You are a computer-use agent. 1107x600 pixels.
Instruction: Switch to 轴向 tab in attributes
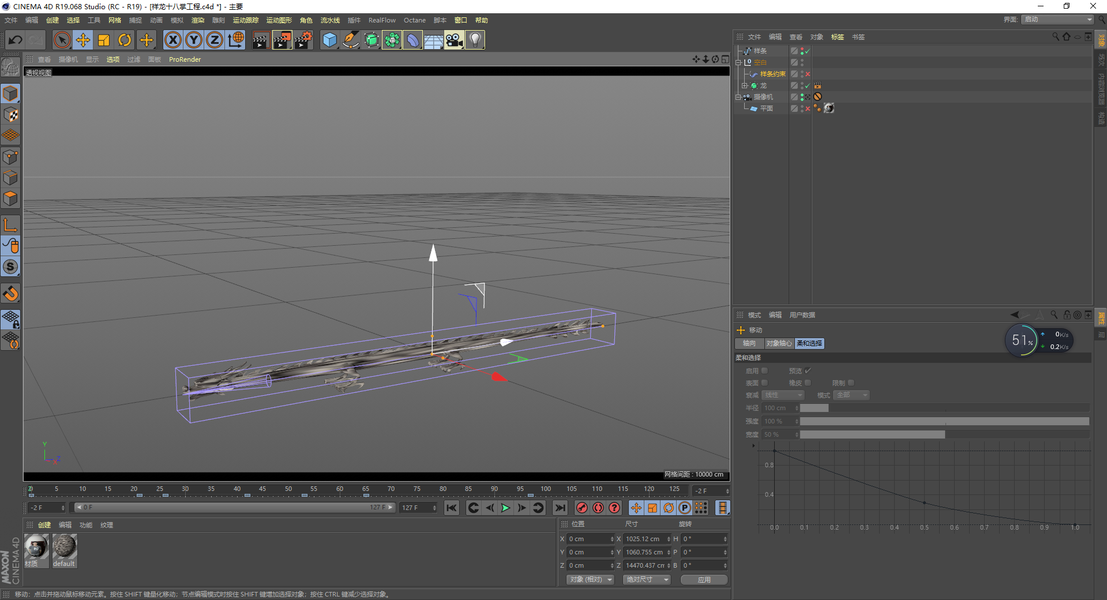point(749,343)
